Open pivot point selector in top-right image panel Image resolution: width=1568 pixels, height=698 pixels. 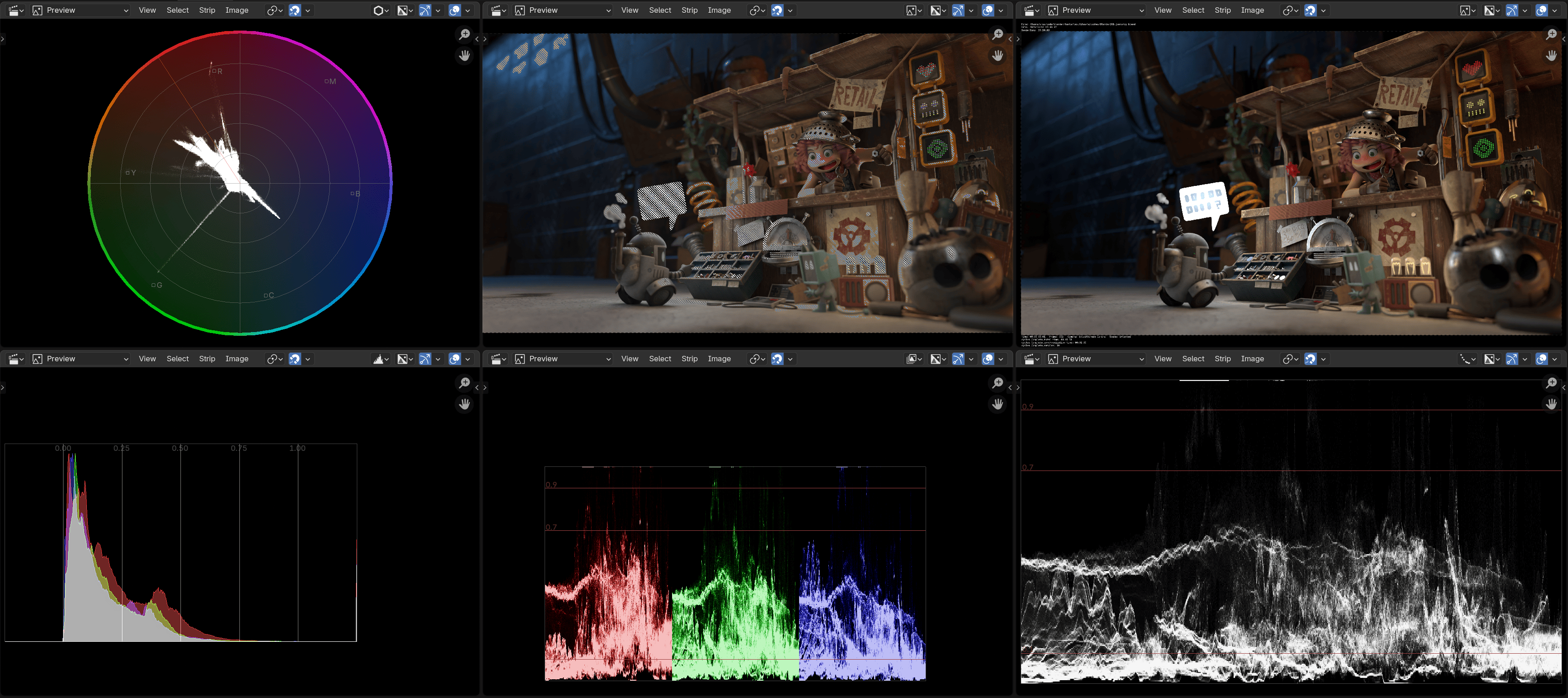1290,11
